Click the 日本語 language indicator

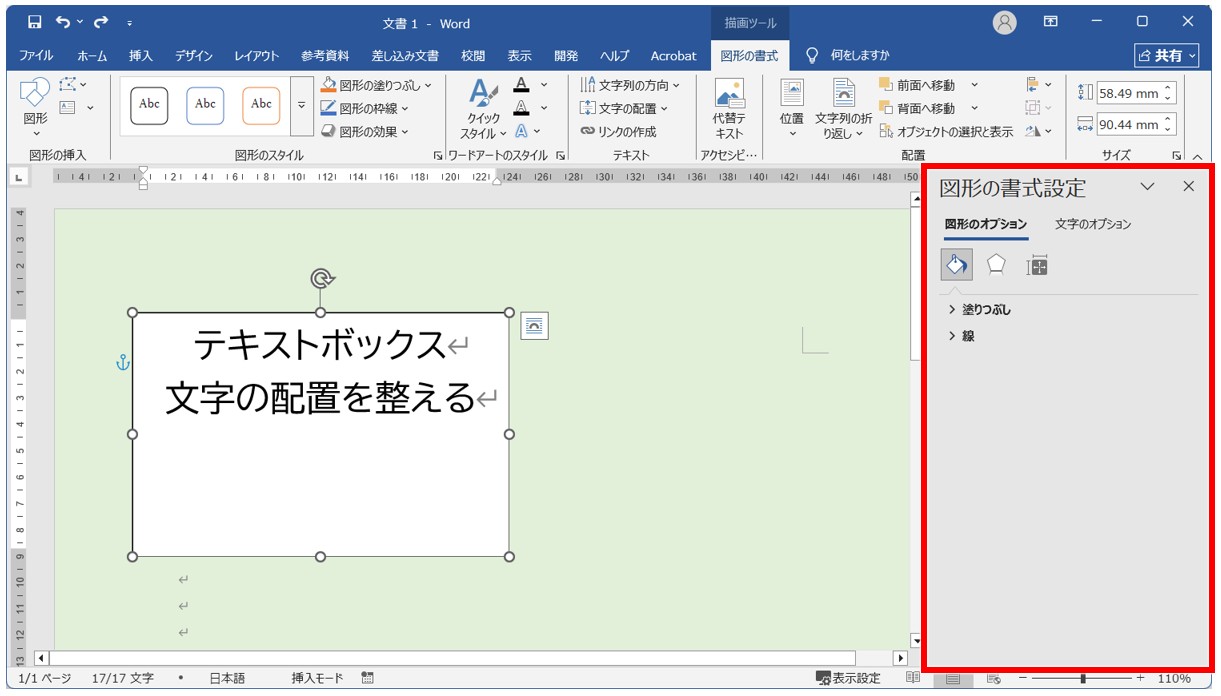(227, 678)
